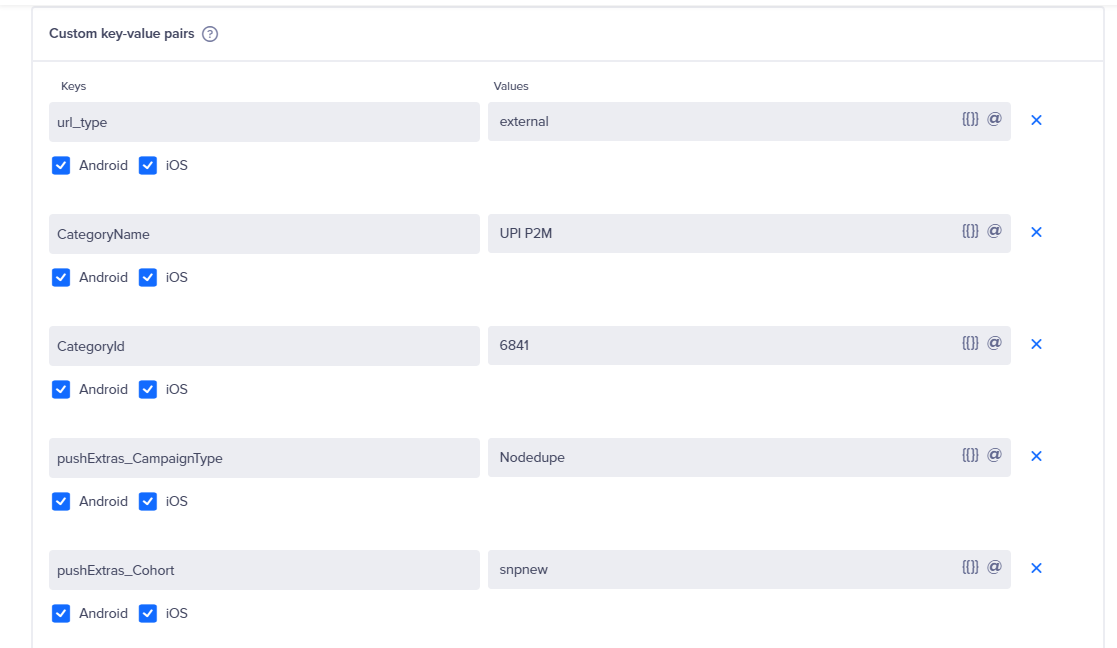
Task: Insert personalization braces in external value
Action: [x=970, y=119]
